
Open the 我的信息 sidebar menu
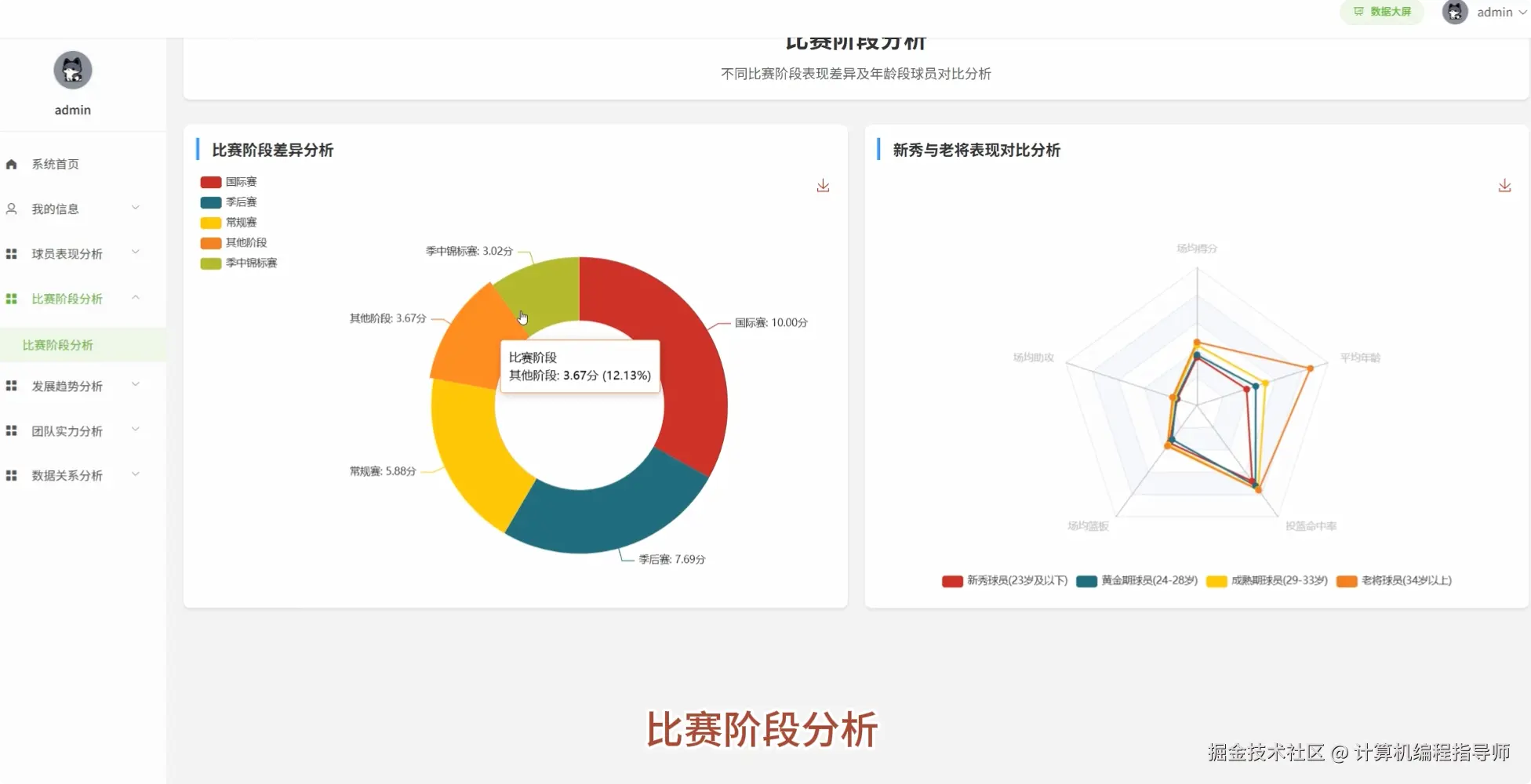[55, 209]
